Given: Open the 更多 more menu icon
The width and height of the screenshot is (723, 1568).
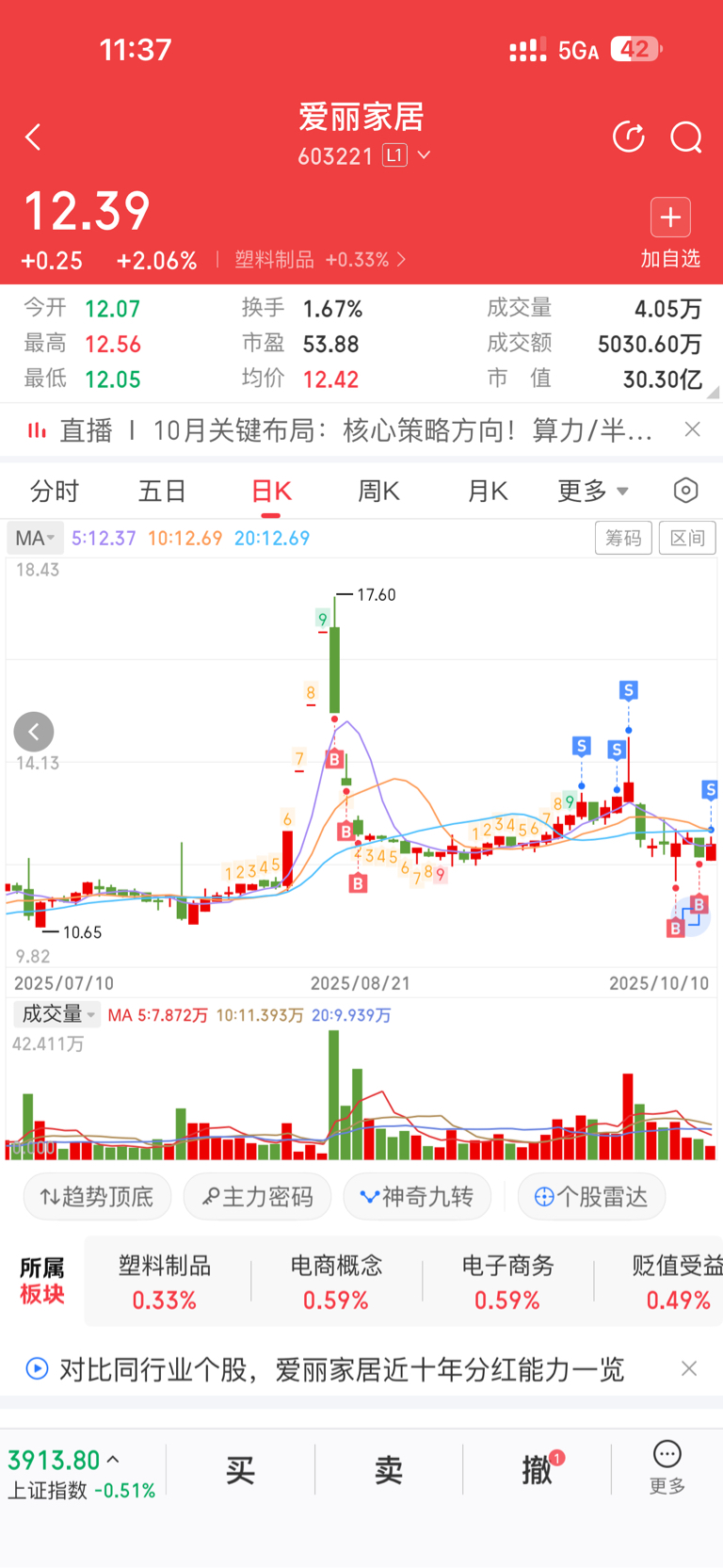Looking at the screenshot, I should point(667,1469).
